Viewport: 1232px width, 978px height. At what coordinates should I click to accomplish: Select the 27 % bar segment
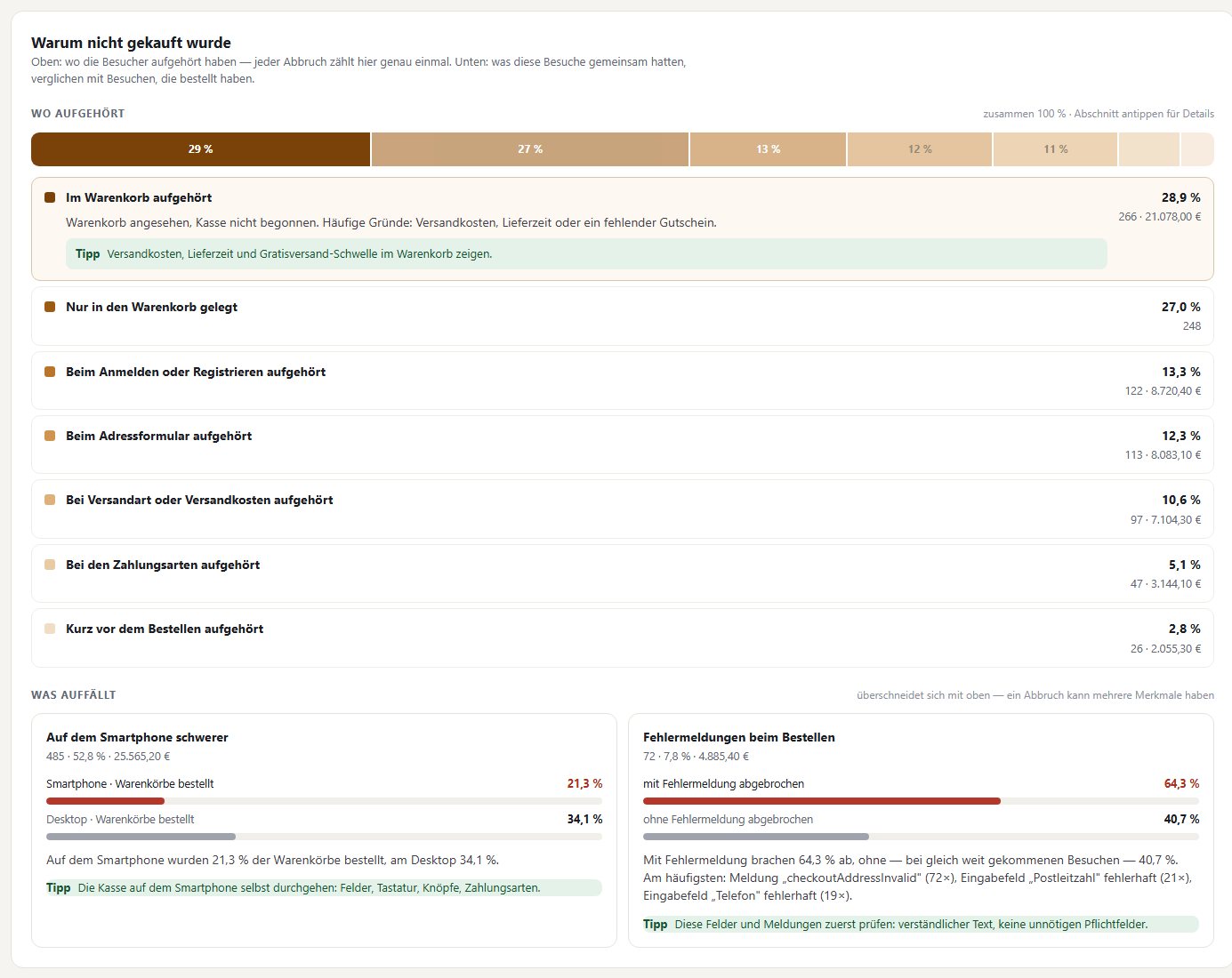coord(530,149)
